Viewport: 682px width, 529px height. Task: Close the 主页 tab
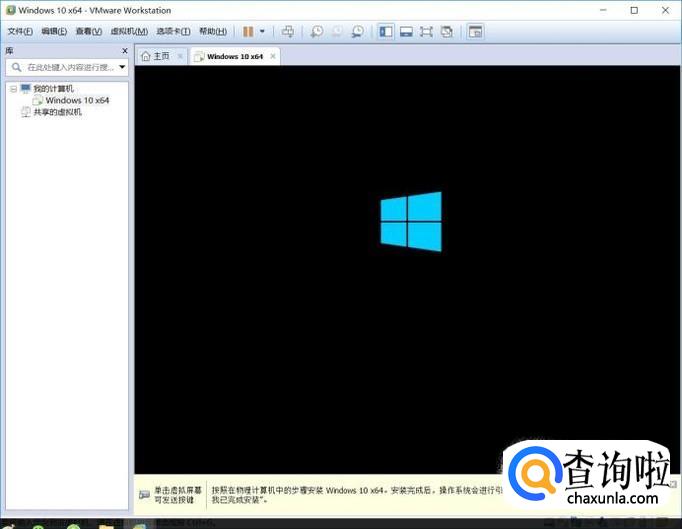[x=180, y=56]
